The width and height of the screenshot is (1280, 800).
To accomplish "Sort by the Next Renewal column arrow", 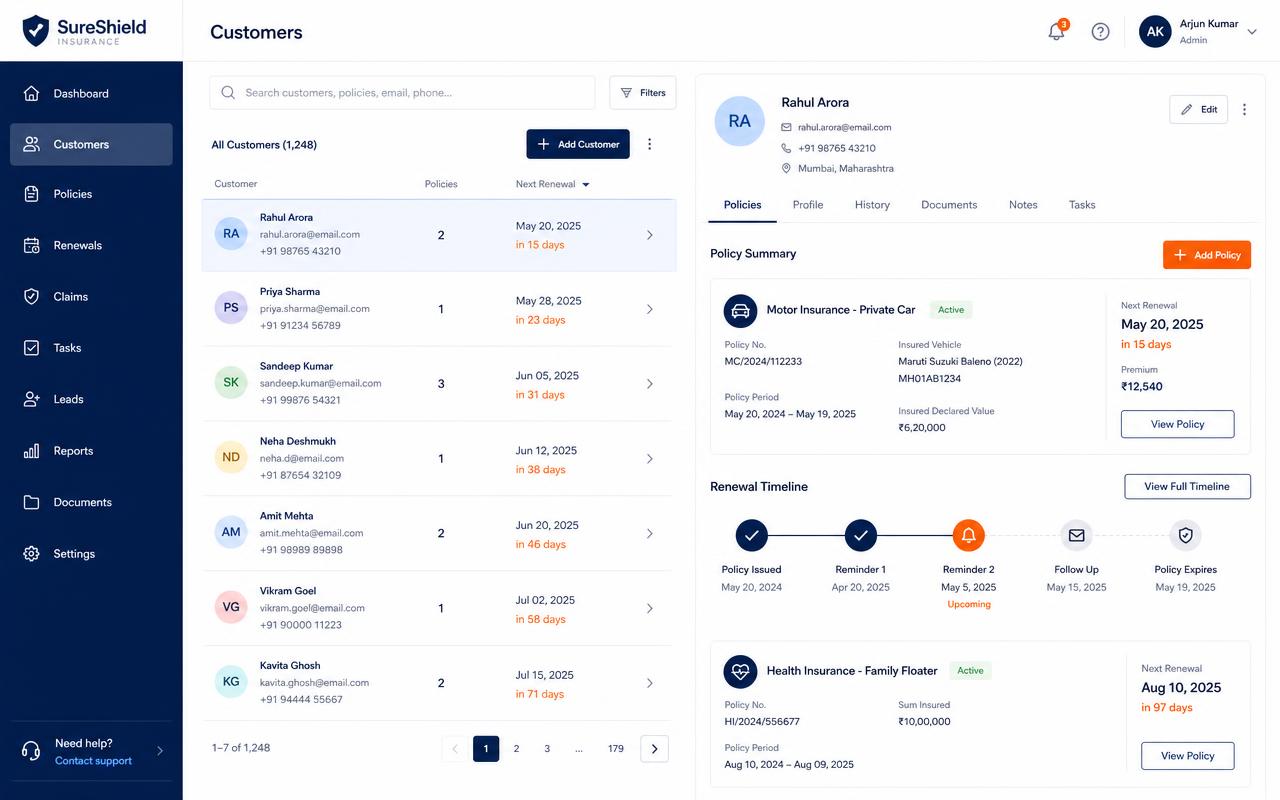I will click(x=586, y=184).
